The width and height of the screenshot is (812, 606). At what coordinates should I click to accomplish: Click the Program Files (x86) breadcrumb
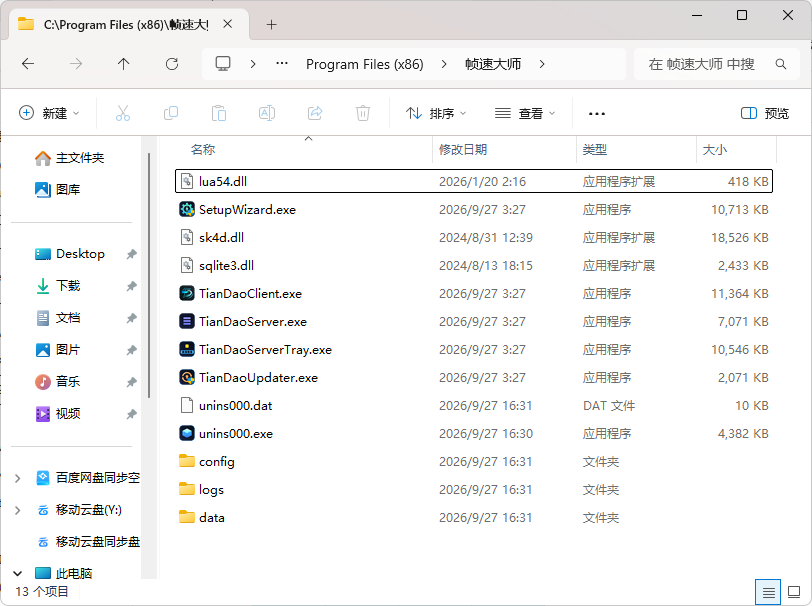(365, 64)
